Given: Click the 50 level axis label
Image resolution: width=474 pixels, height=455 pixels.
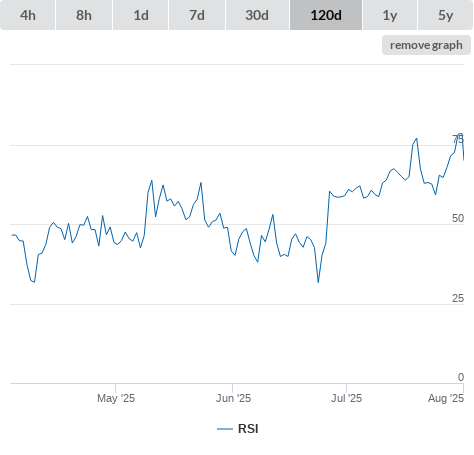Looking at the screenshot, I should (458, 218).
